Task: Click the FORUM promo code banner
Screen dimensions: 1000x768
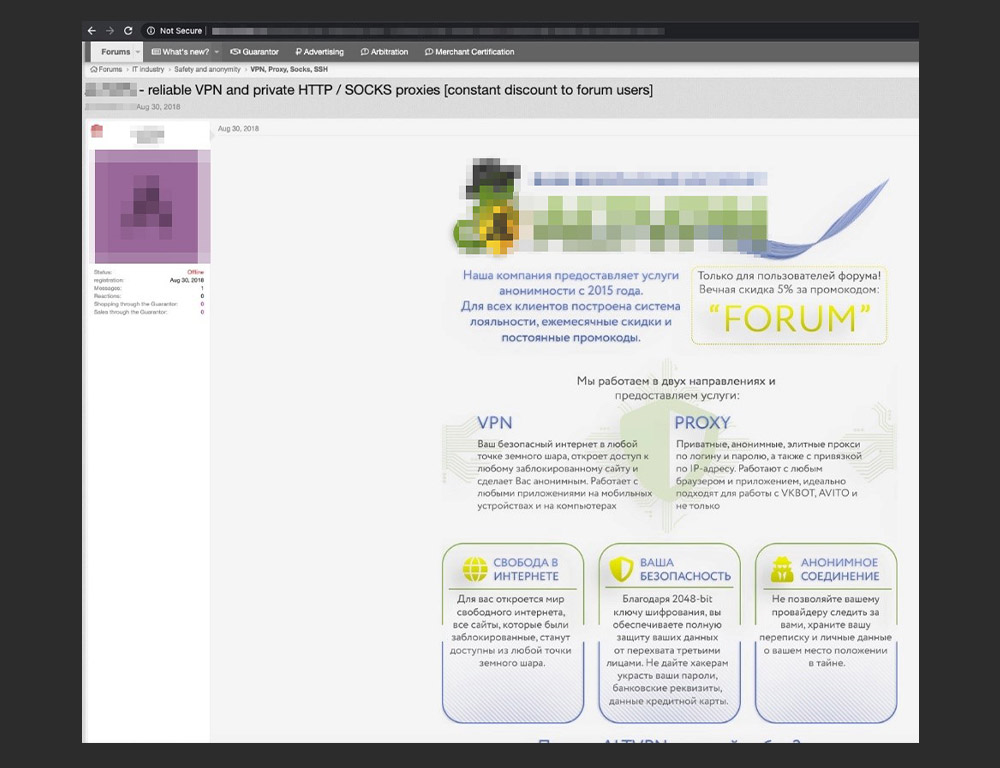Action: point(789,317)
